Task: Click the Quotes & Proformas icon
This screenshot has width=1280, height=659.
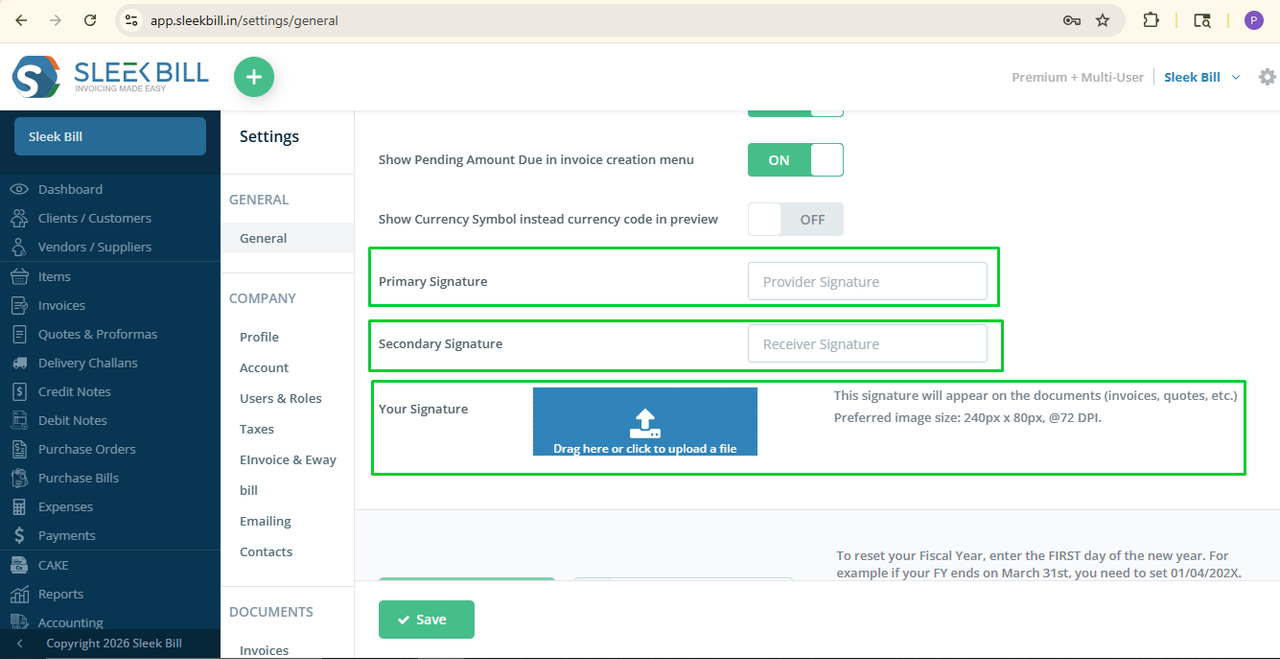Action: point(19,334)
